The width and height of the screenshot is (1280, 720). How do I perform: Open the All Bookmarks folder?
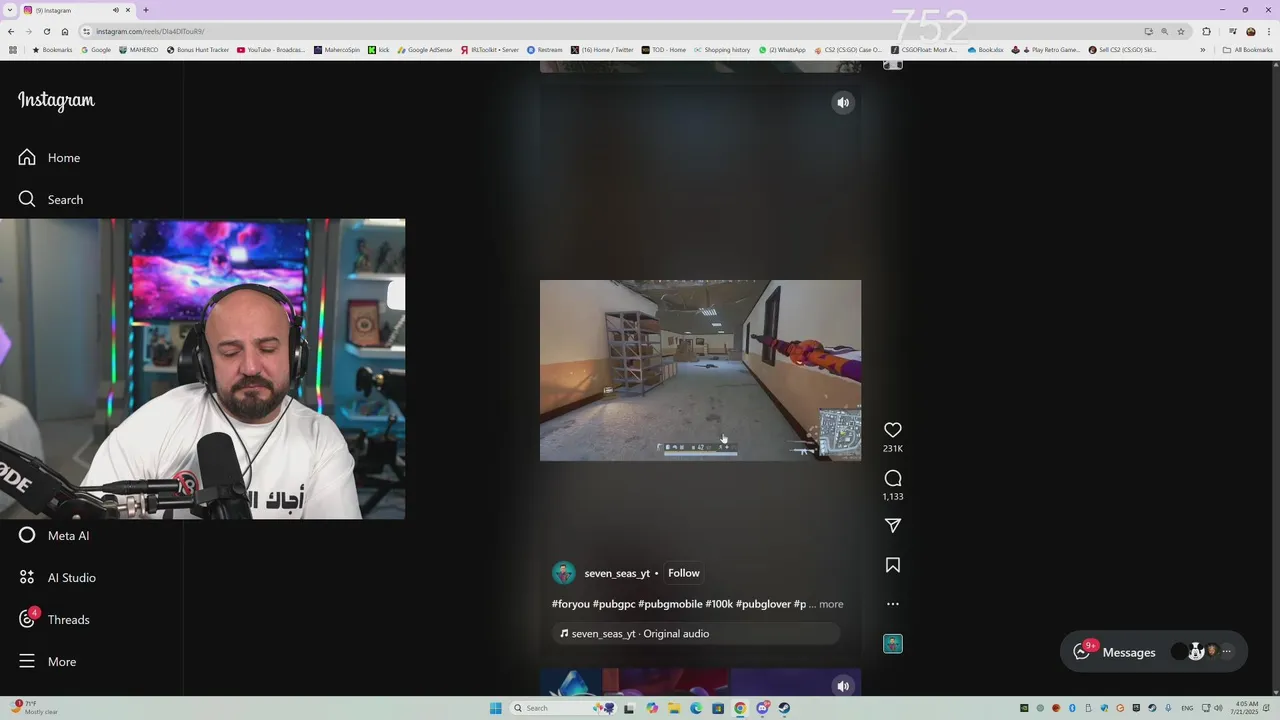point(1247,49)
